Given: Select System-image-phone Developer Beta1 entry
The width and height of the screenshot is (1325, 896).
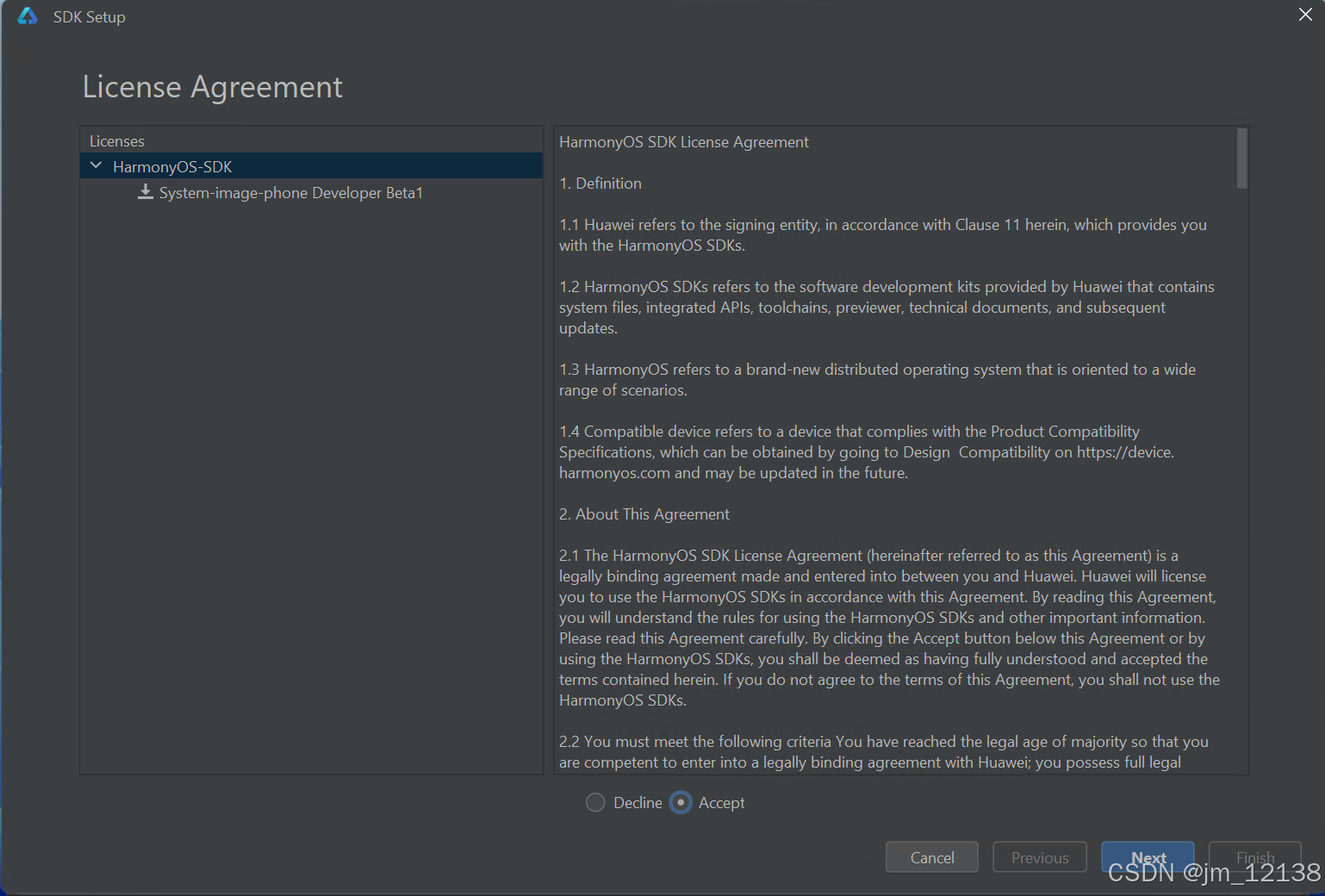Looking at the screenshot, I should point(291,193).
